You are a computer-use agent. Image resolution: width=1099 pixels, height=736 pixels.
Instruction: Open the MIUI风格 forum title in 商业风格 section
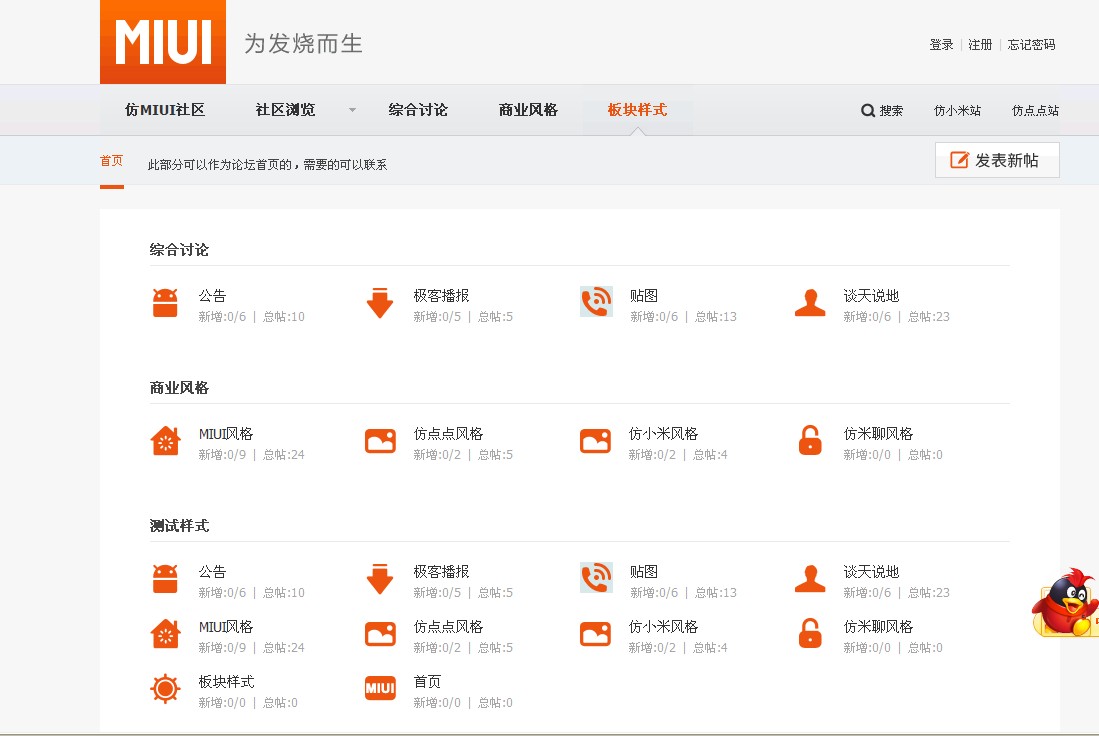[226, 434]
